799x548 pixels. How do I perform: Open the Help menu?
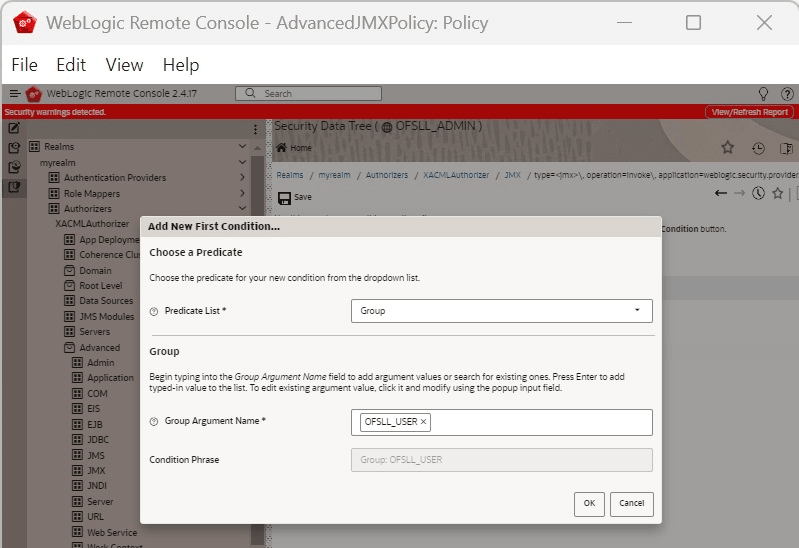(181, 65)
